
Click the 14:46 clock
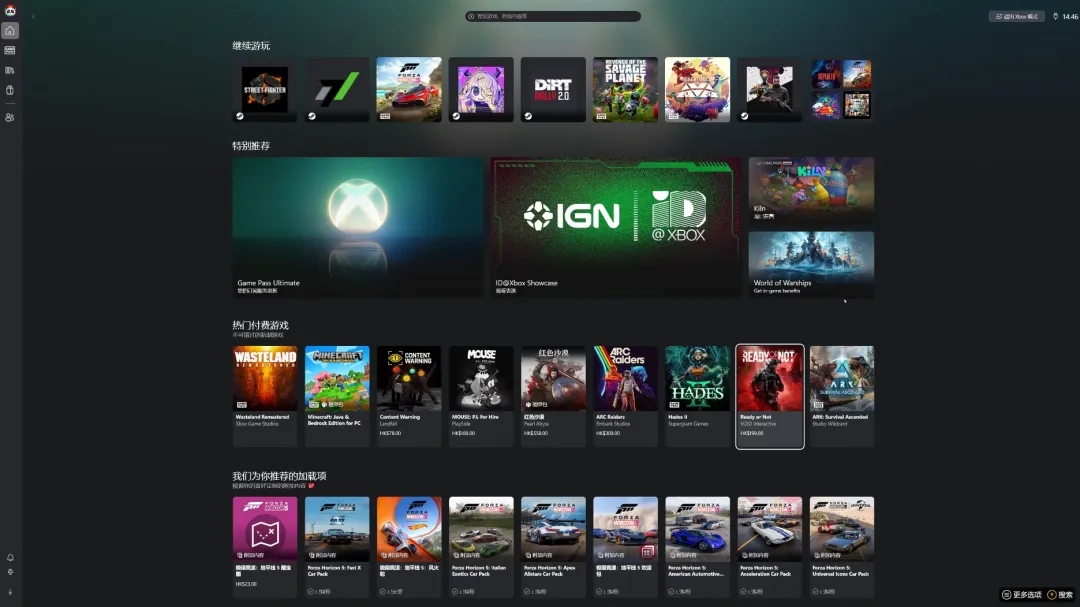(x=1070, y=17)
